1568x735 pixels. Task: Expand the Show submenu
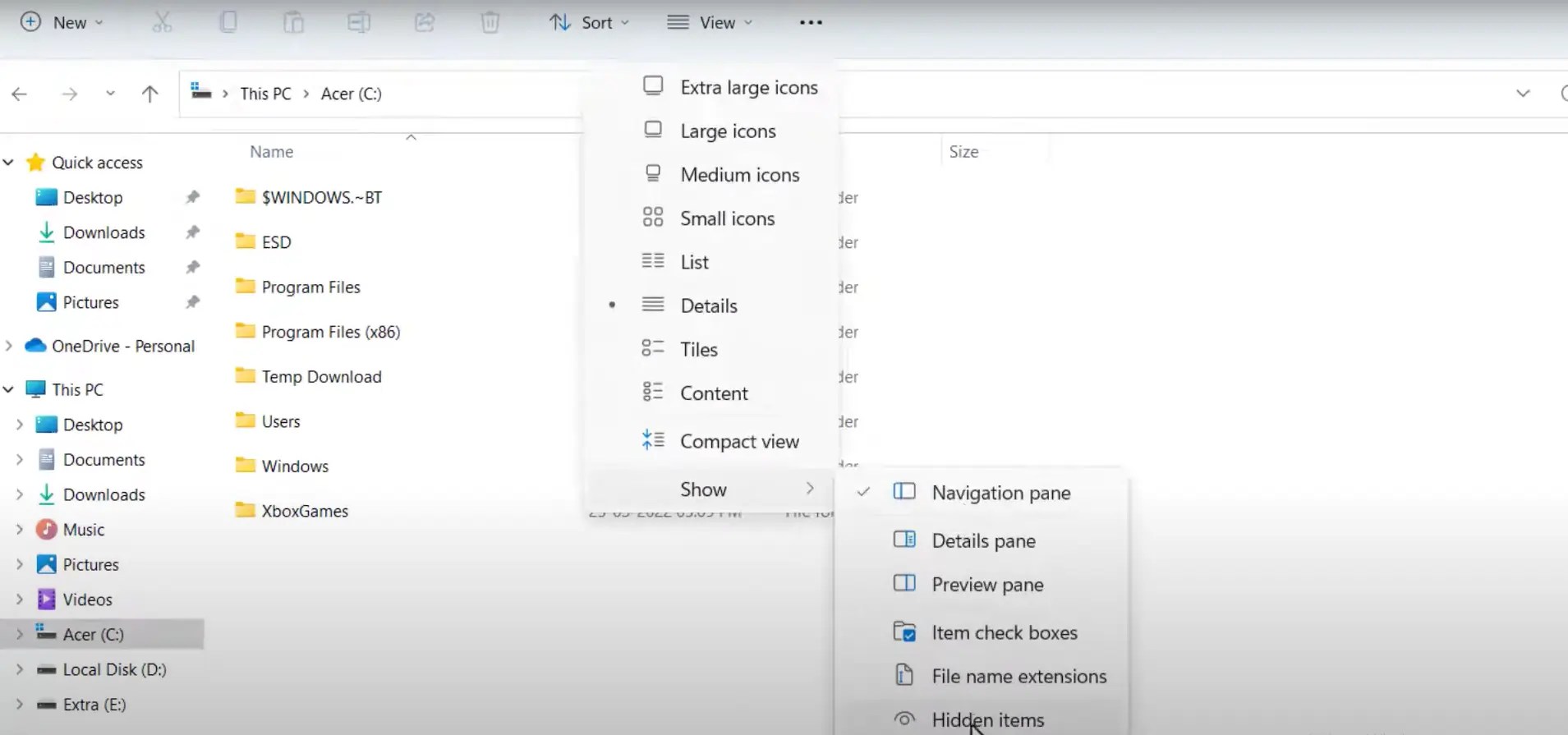pos(711,489)
